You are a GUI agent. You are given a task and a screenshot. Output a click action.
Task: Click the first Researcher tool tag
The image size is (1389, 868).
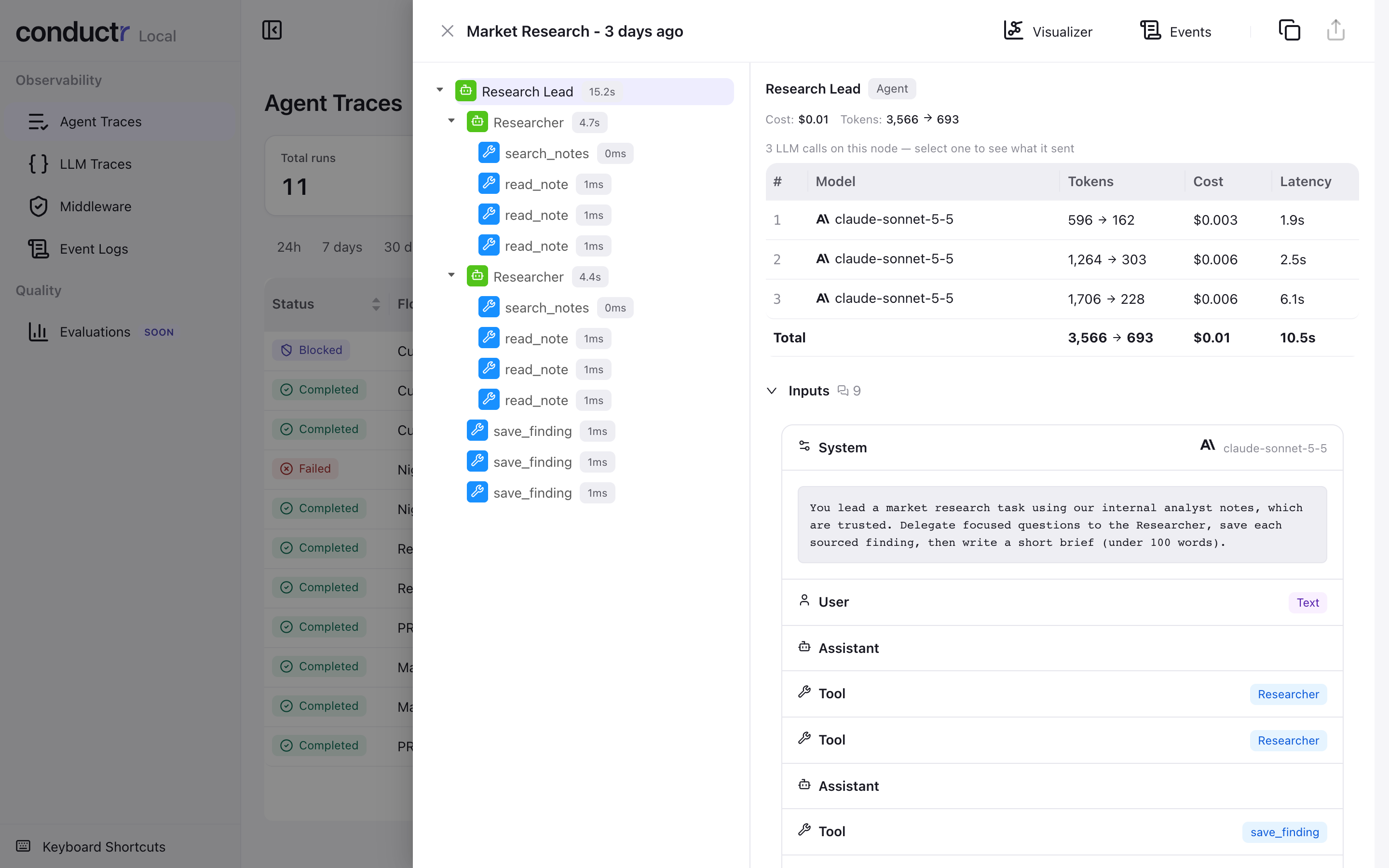1288,694
